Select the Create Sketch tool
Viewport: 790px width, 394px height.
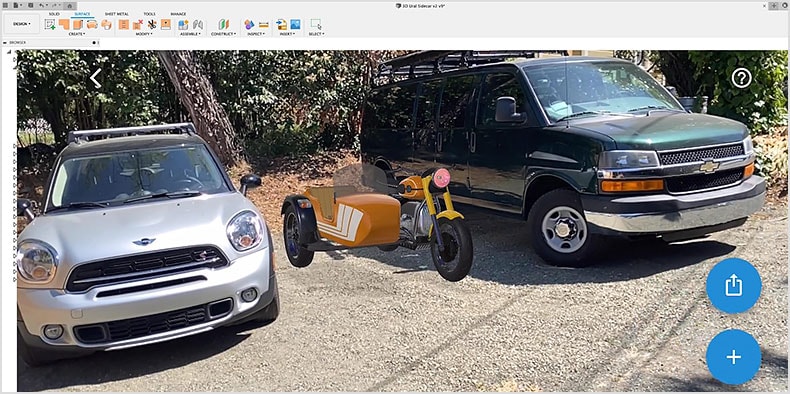[50, 24]
